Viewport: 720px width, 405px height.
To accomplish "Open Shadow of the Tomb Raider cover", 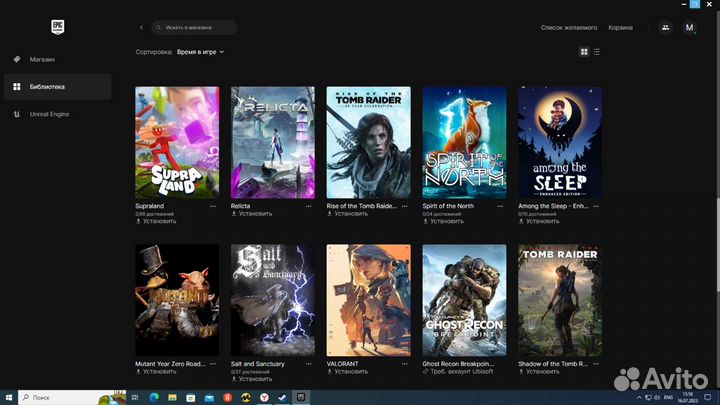I will coord(560,300).
